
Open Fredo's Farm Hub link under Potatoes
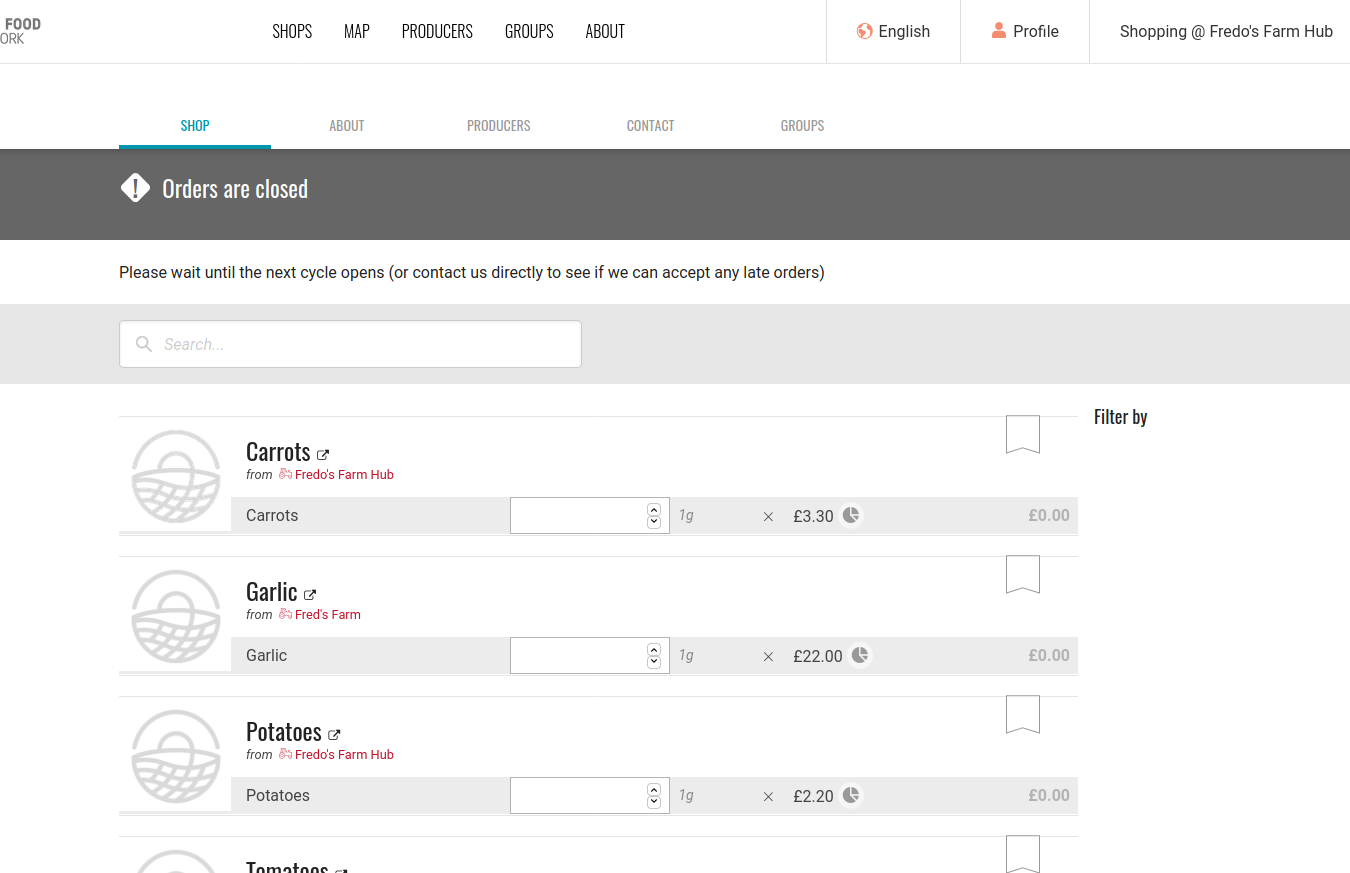point(344,755)
